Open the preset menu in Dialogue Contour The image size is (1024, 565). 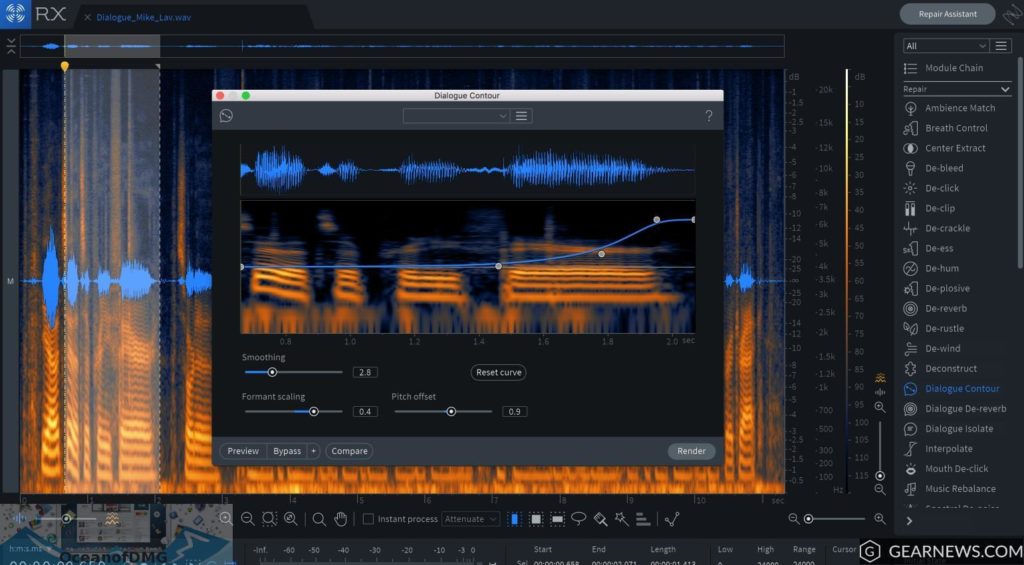pyautogui.click(x=521, y=116)
